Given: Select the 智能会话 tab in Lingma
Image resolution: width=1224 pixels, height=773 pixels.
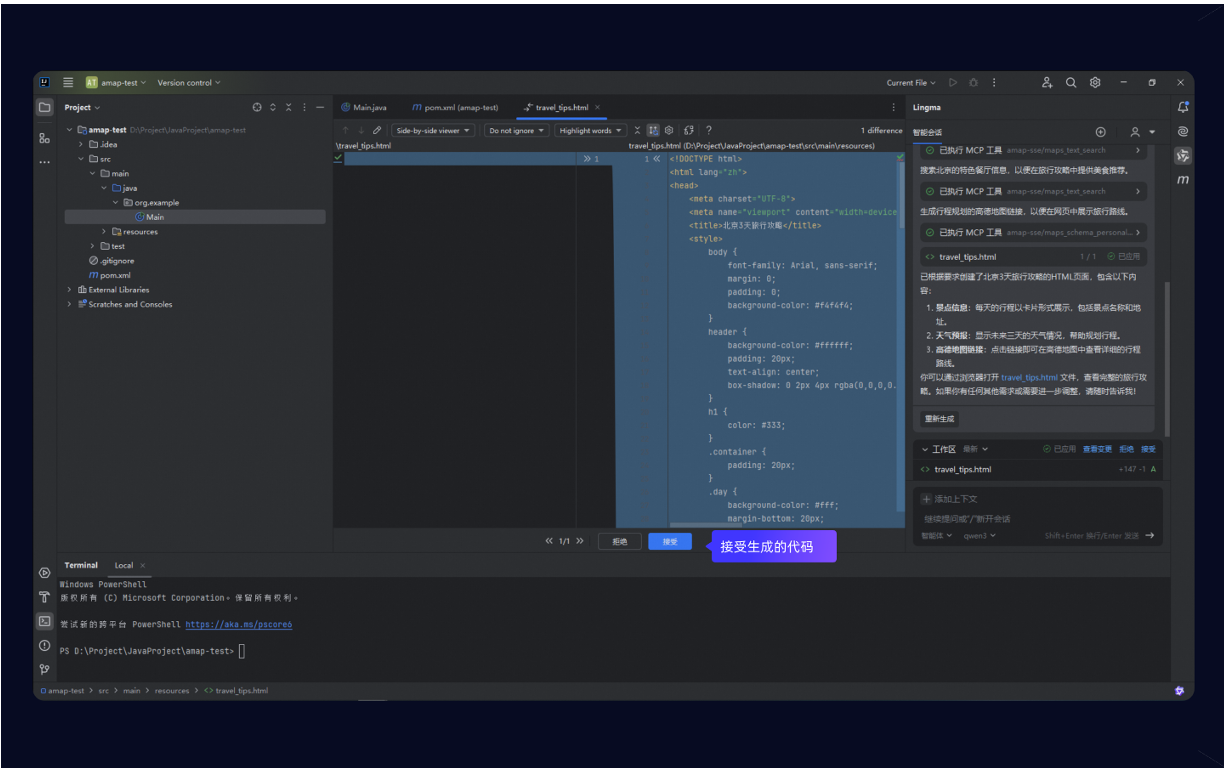Looking at the screenshot, I should click(927, 132).
